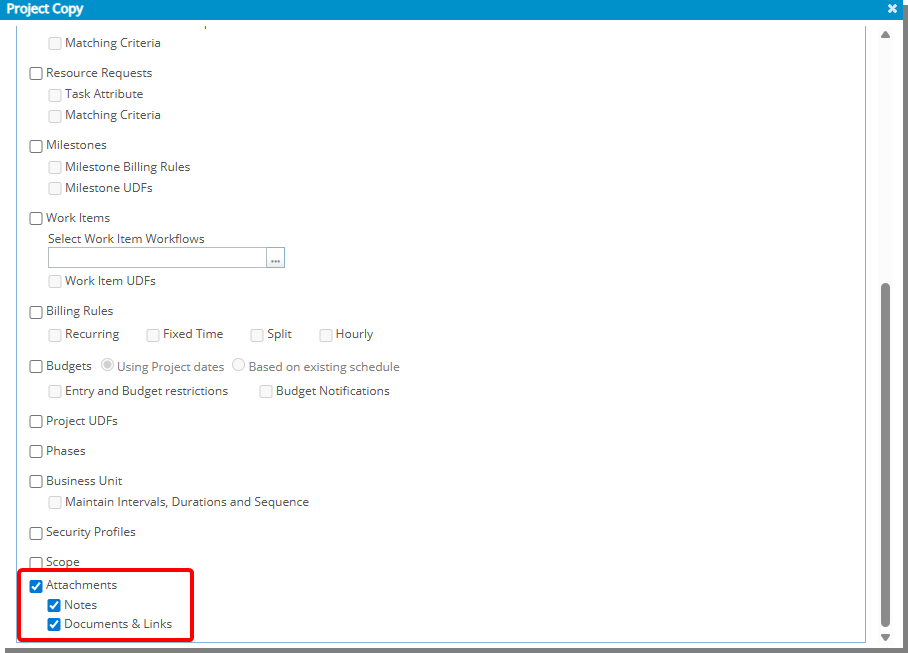Image resolution: width=908 pixels, height=653 pixels.
Task: Check the Billing Rules option
Action: (35, 311)
